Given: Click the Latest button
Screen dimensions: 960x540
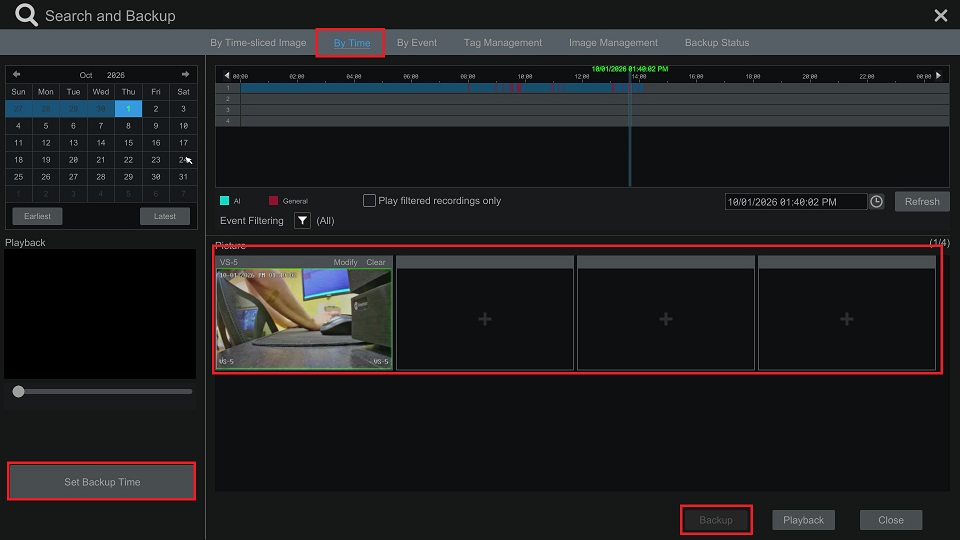Looking at the screenshot, I should [x=165, y=216].
